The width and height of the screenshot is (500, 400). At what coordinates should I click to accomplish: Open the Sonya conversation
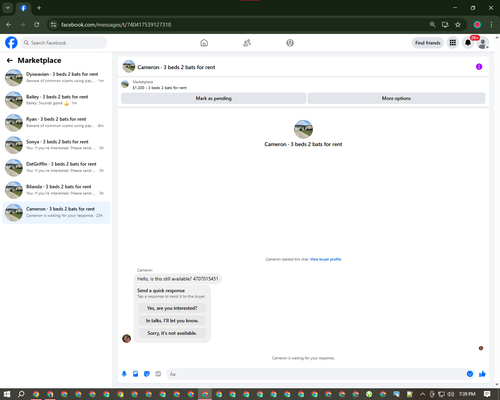point(56,145)
